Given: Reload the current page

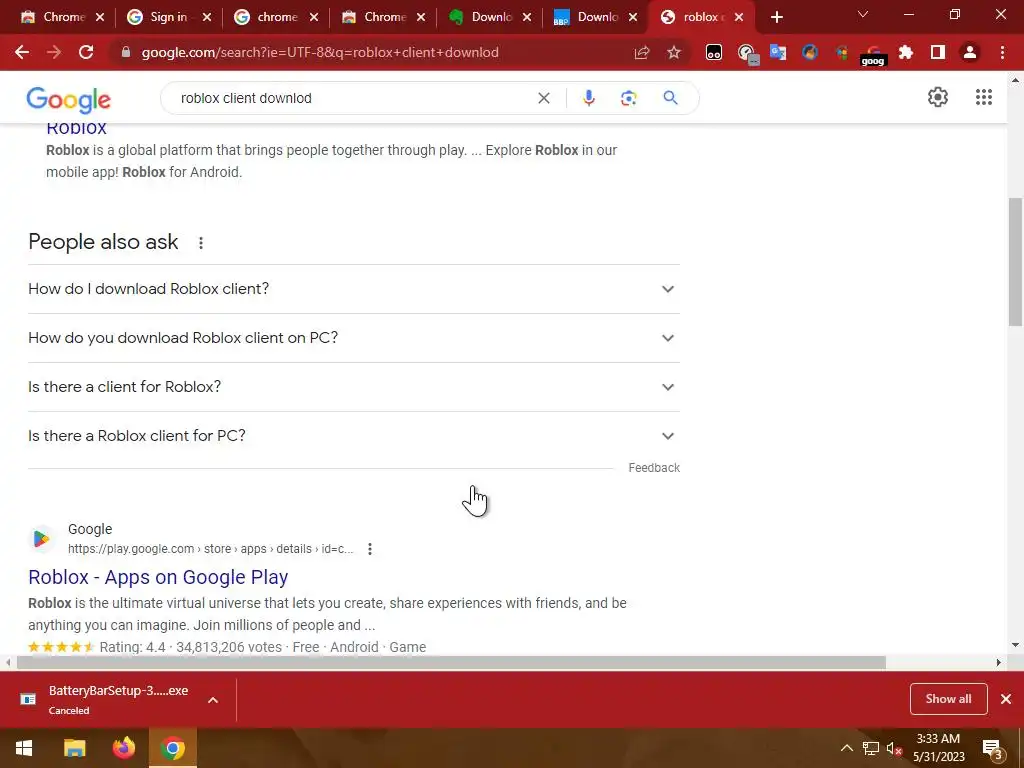Looking at the screenshot, I should pyautogui.click(x=86, y=52).
